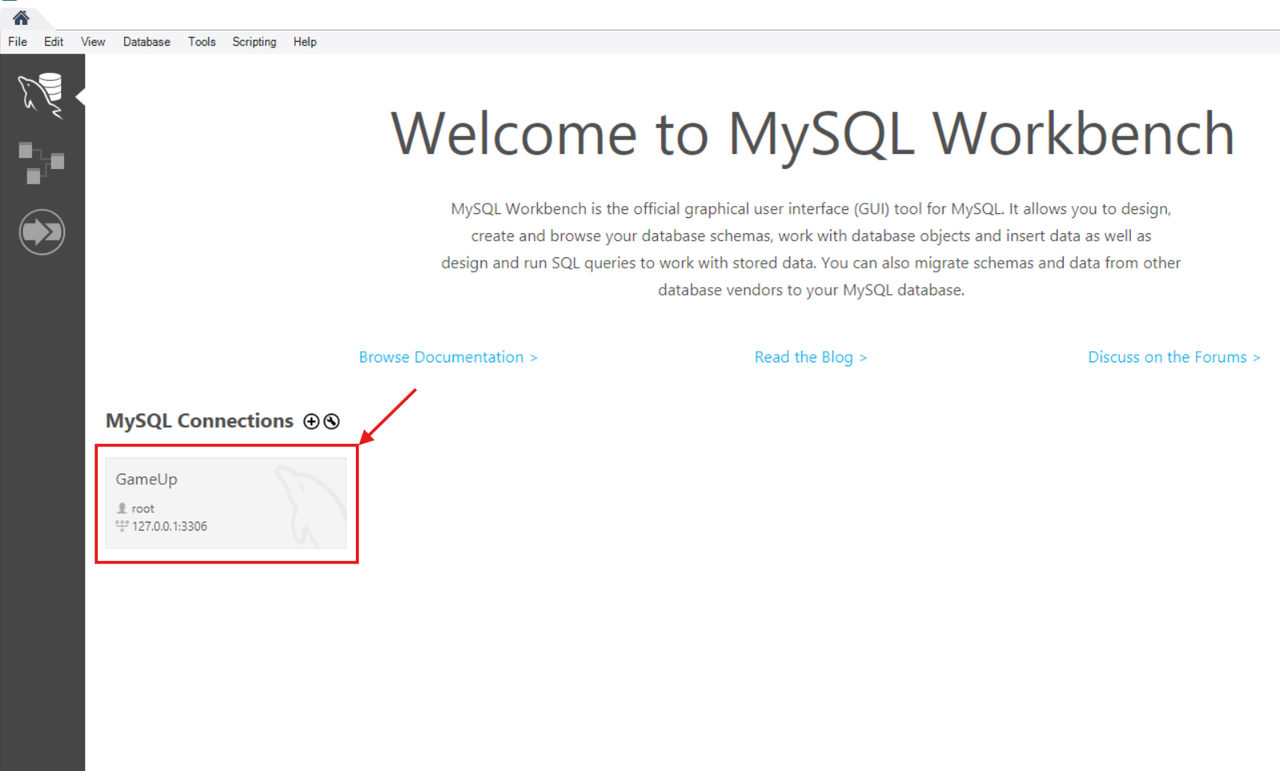The image size is (1280, 771).
Task: Open manage connections wrench icon
Action: tap(332, 422)
